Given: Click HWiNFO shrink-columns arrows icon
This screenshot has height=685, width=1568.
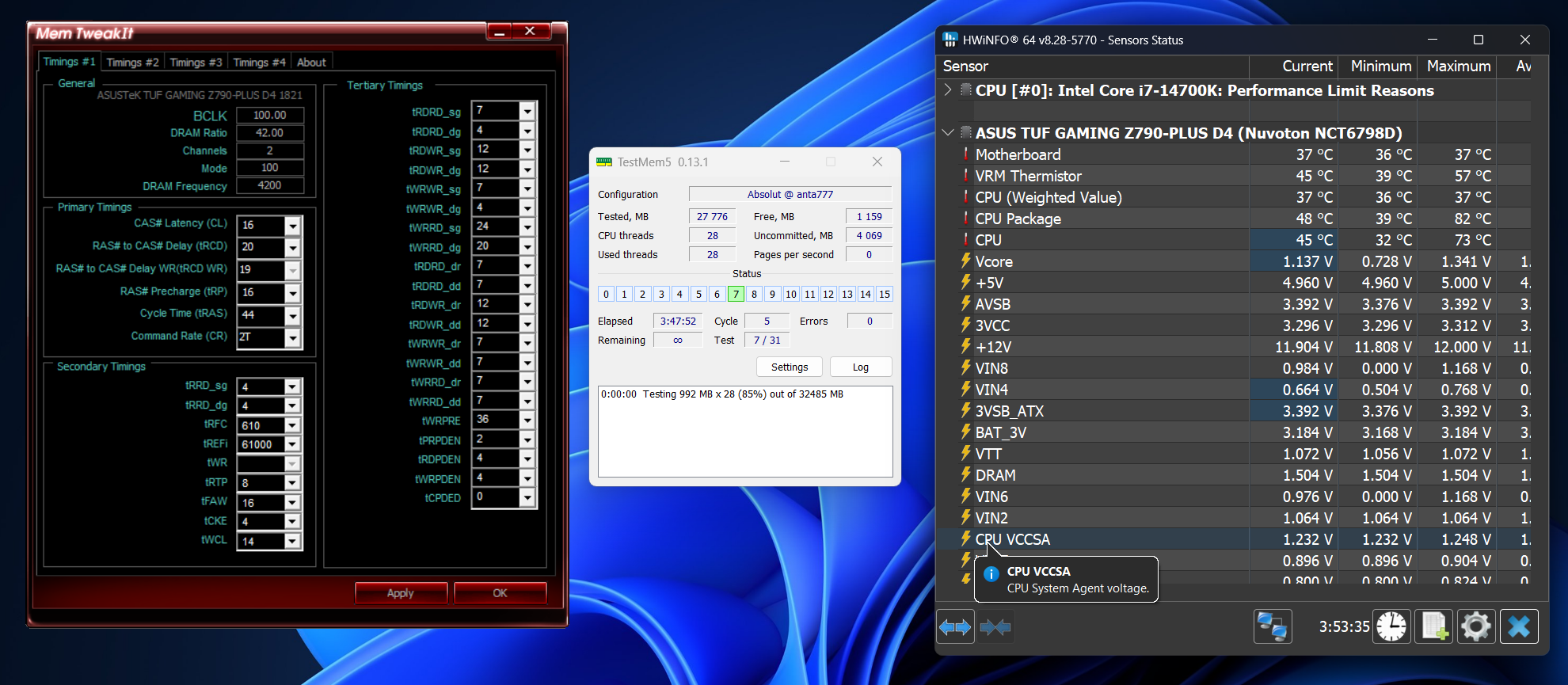Looking at the screenshot, I should point(995,627).
